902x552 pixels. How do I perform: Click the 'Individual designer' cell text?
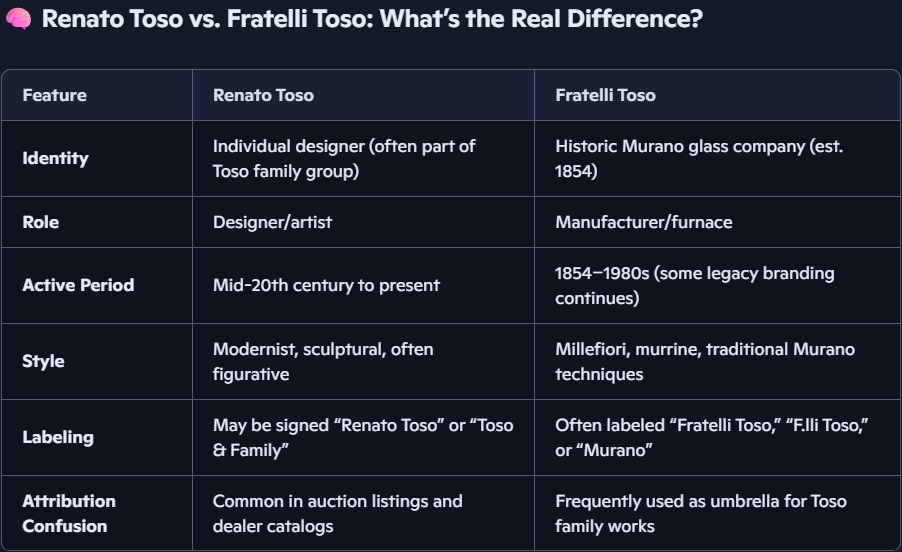(x=344, y=158)
